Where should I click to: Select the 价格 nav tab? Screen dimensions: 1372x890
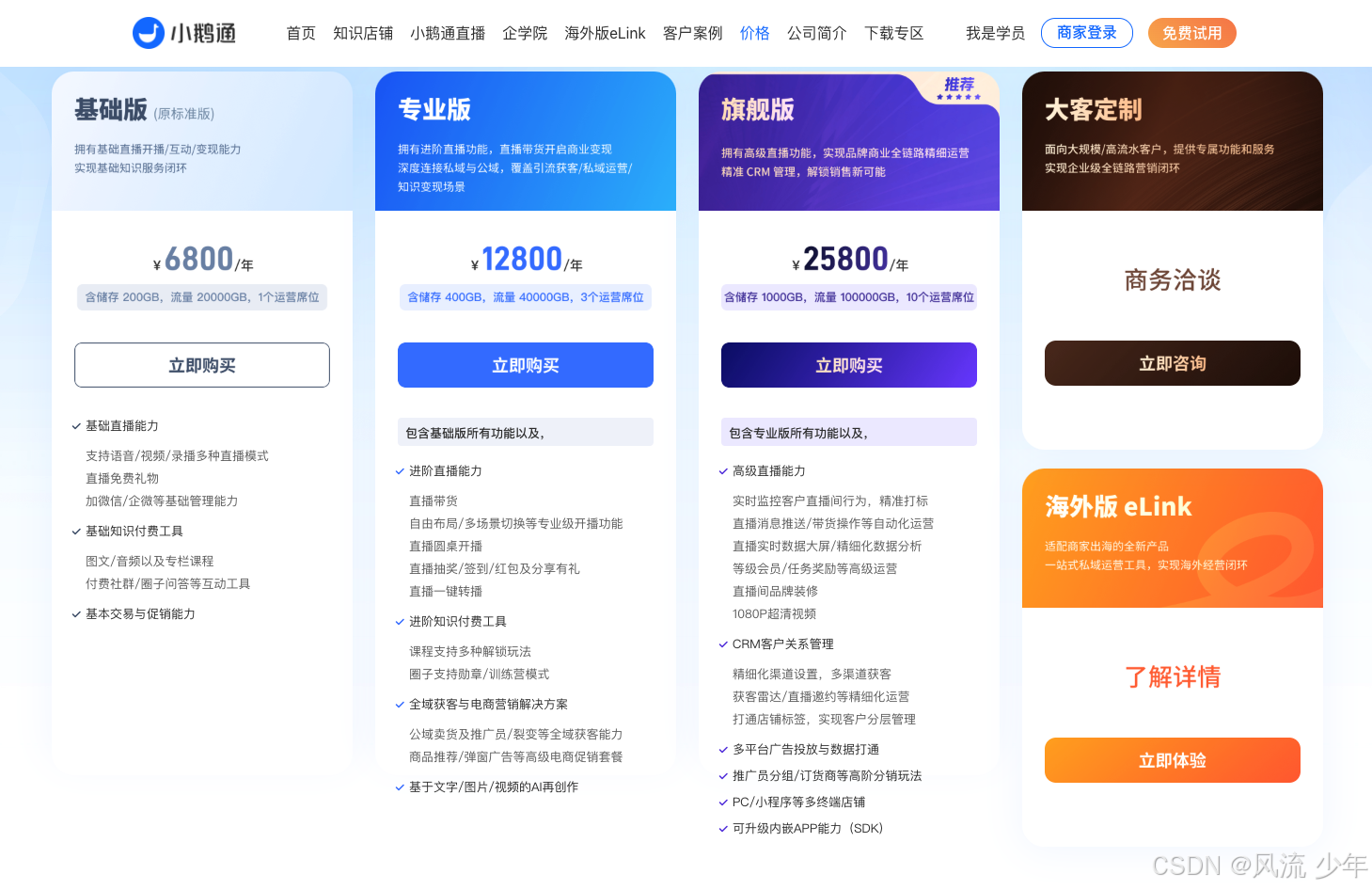(755, 33)
